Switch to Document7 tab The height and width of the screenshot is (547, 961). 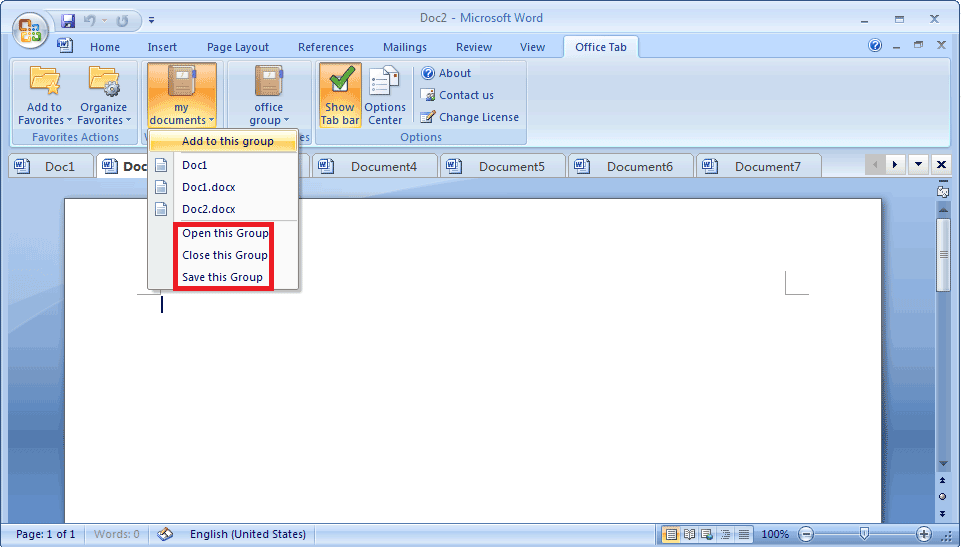[759, 166]
